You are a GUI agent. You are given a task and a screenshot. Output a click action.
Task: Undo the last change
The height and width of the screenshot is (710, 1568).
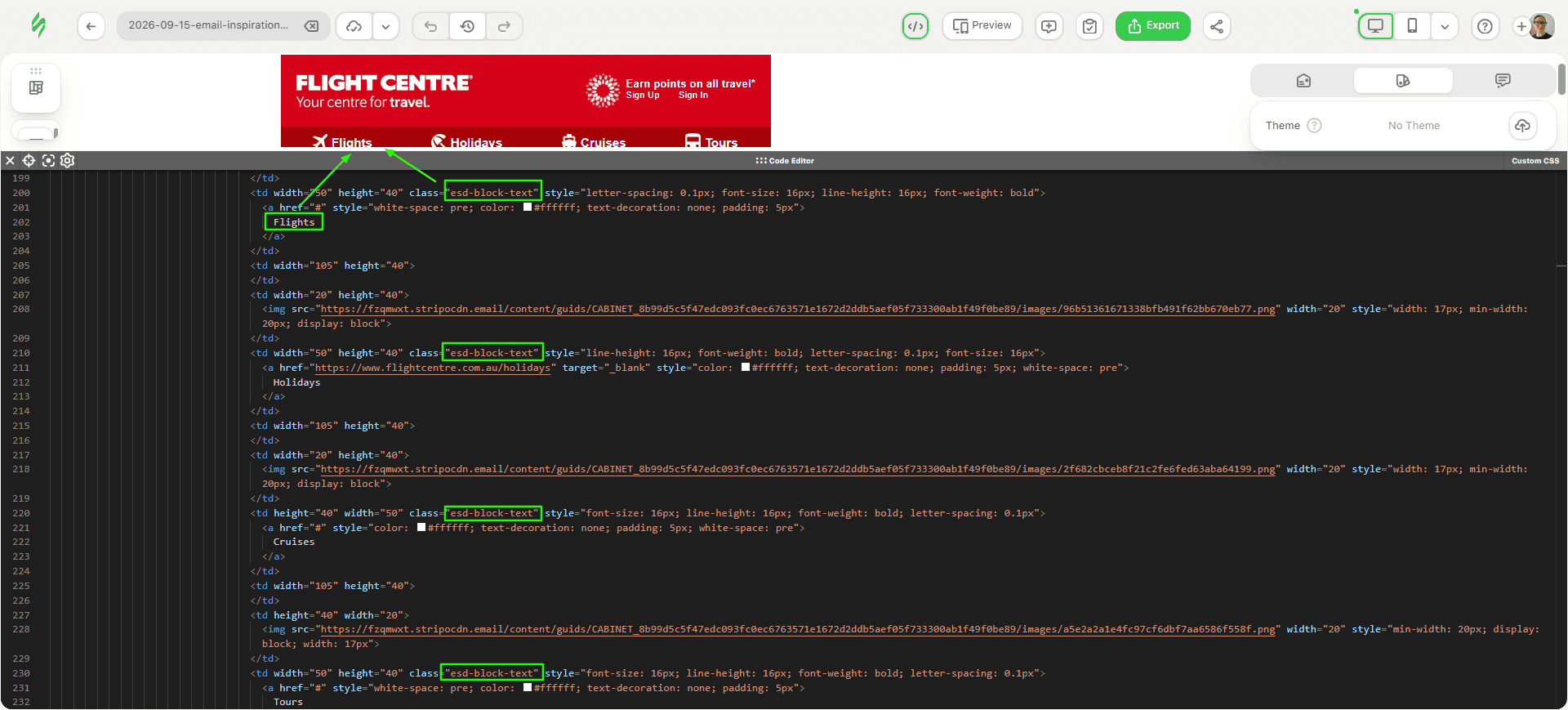(430, 26)
